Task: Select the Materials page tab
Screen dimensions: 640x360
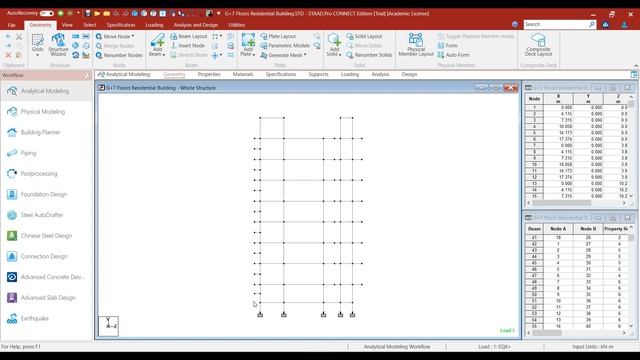Action: [x=243, y=74]
